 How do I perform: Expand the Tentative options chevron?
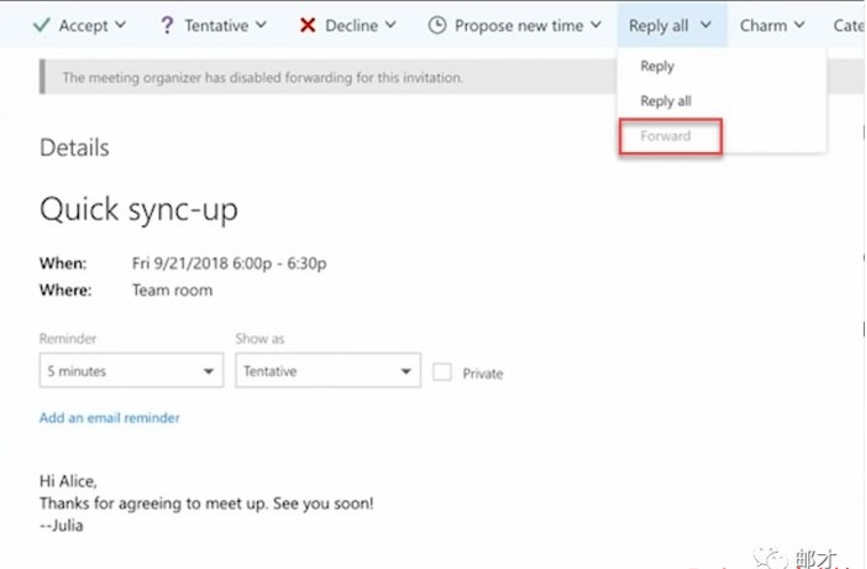(261, 25)
